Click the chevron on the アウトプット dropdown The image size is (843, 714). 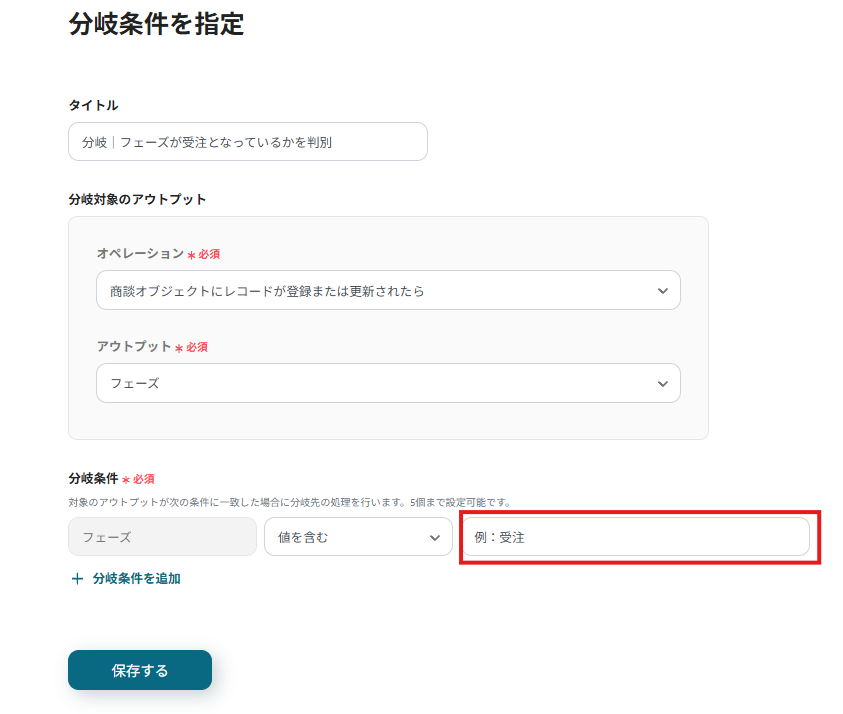662,383
